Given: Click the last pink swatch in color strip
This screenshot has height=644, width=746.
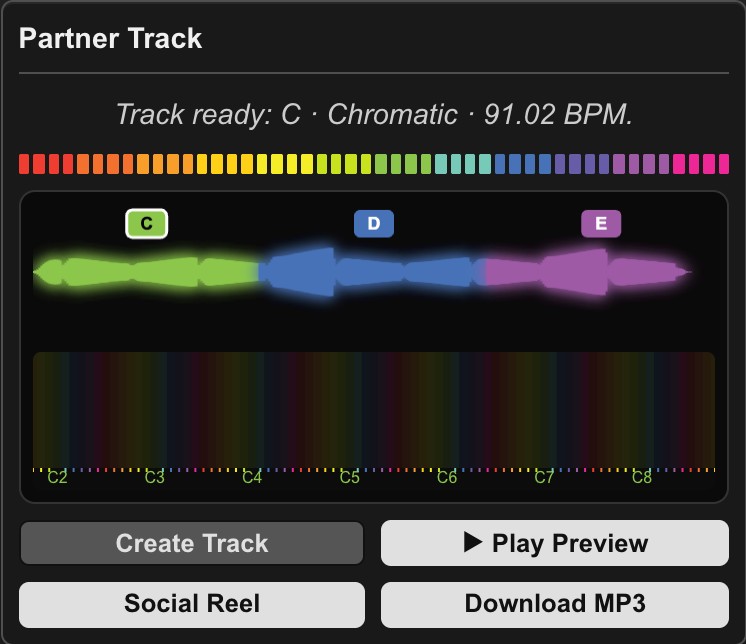Looking at the screenshot, I should (724, 164).
